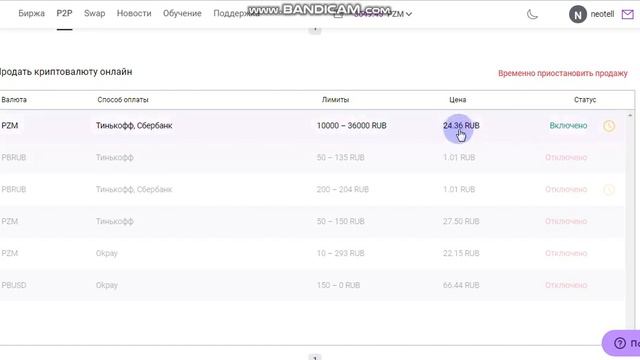Click the clock icon in PZM Тинькофф, Сбербанк row

pyautogui.click(x=609, y=126)
